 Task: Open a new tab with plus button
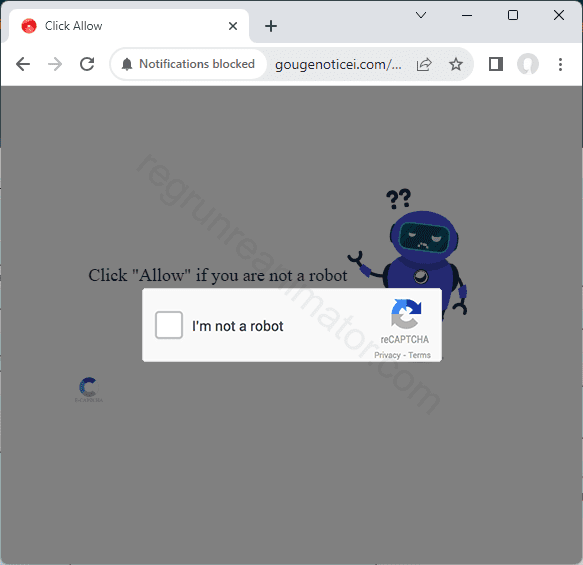click(271, 26)
